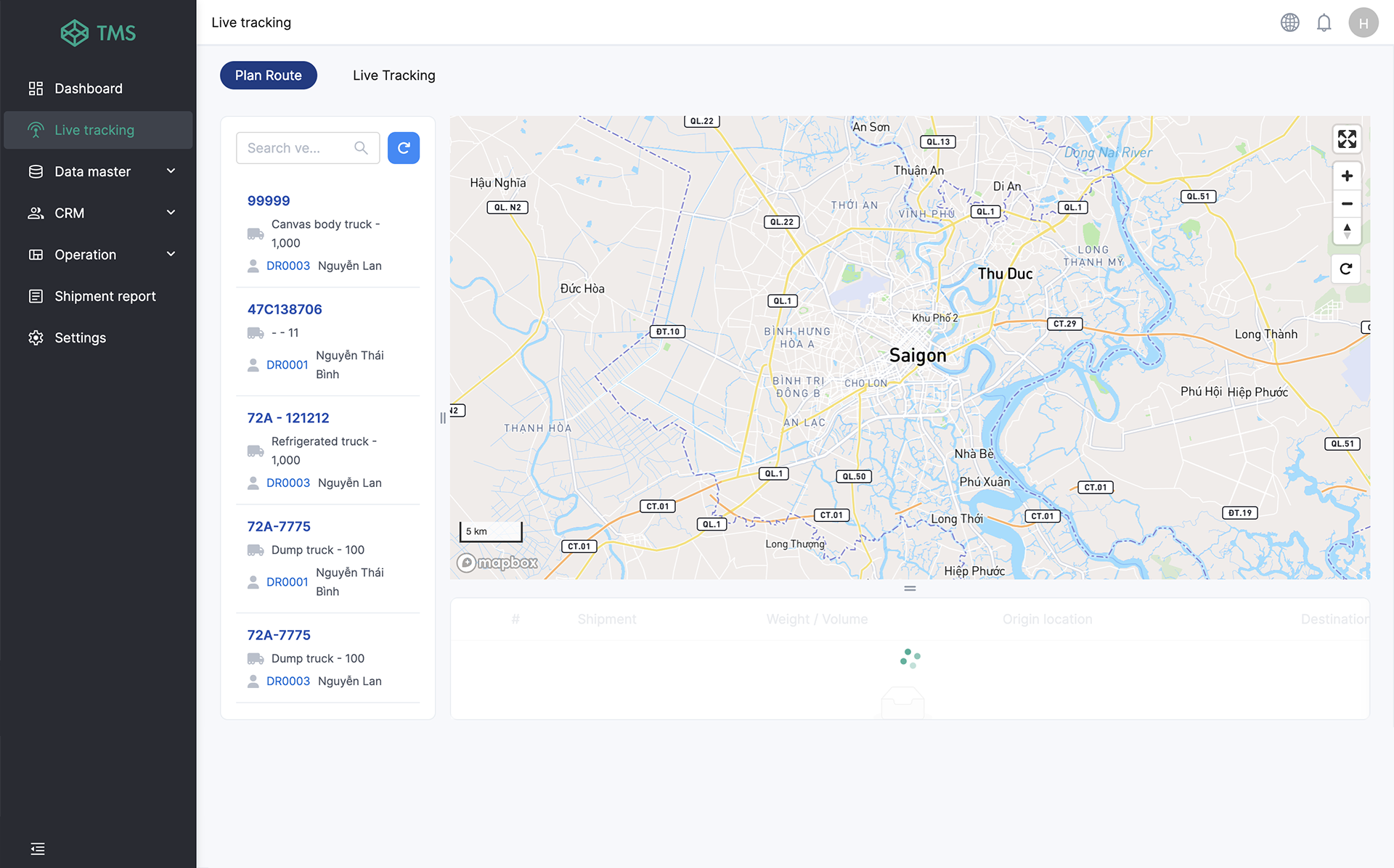Select Plan Route tab
Screen dimensions: 1394x868
268,75
